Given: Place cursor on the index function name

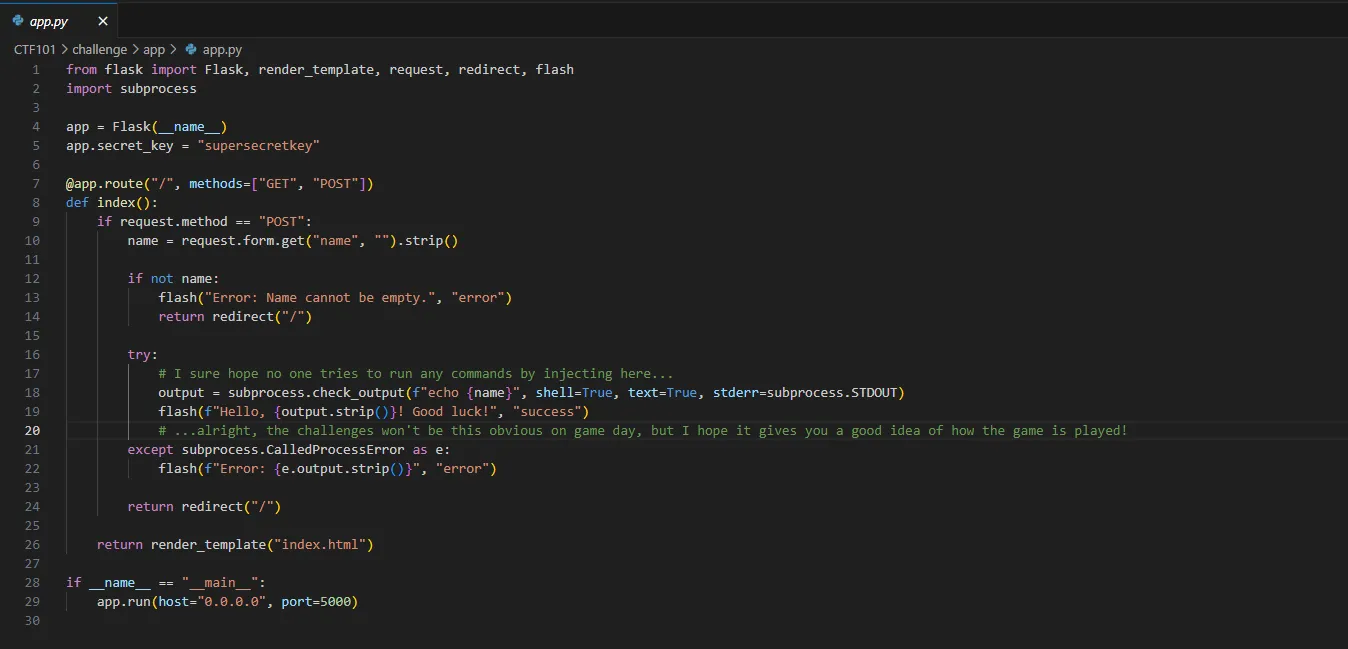Looking at the screenshot, I should click(119, 203).
